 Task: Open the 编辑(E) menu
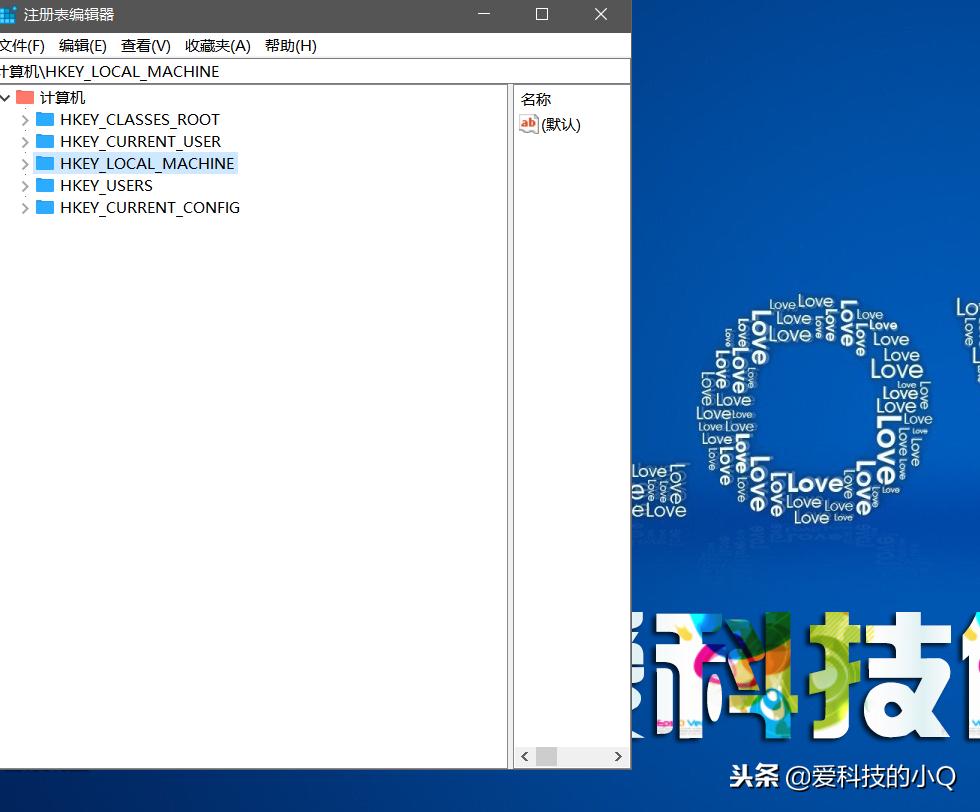click(83, 45)
